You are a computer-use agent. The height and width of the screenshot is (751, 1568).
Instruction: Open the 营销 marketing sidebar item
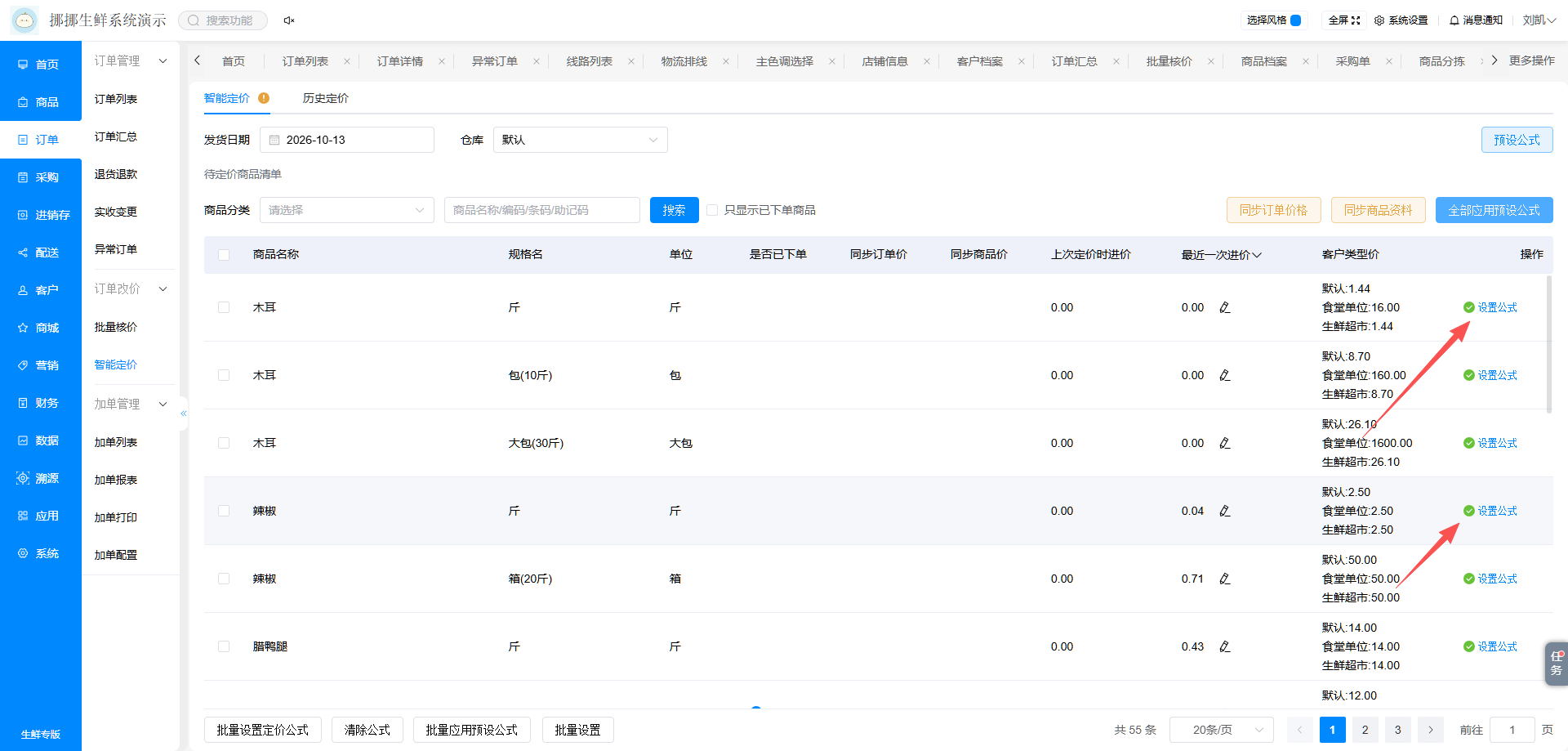pos(40,365)
